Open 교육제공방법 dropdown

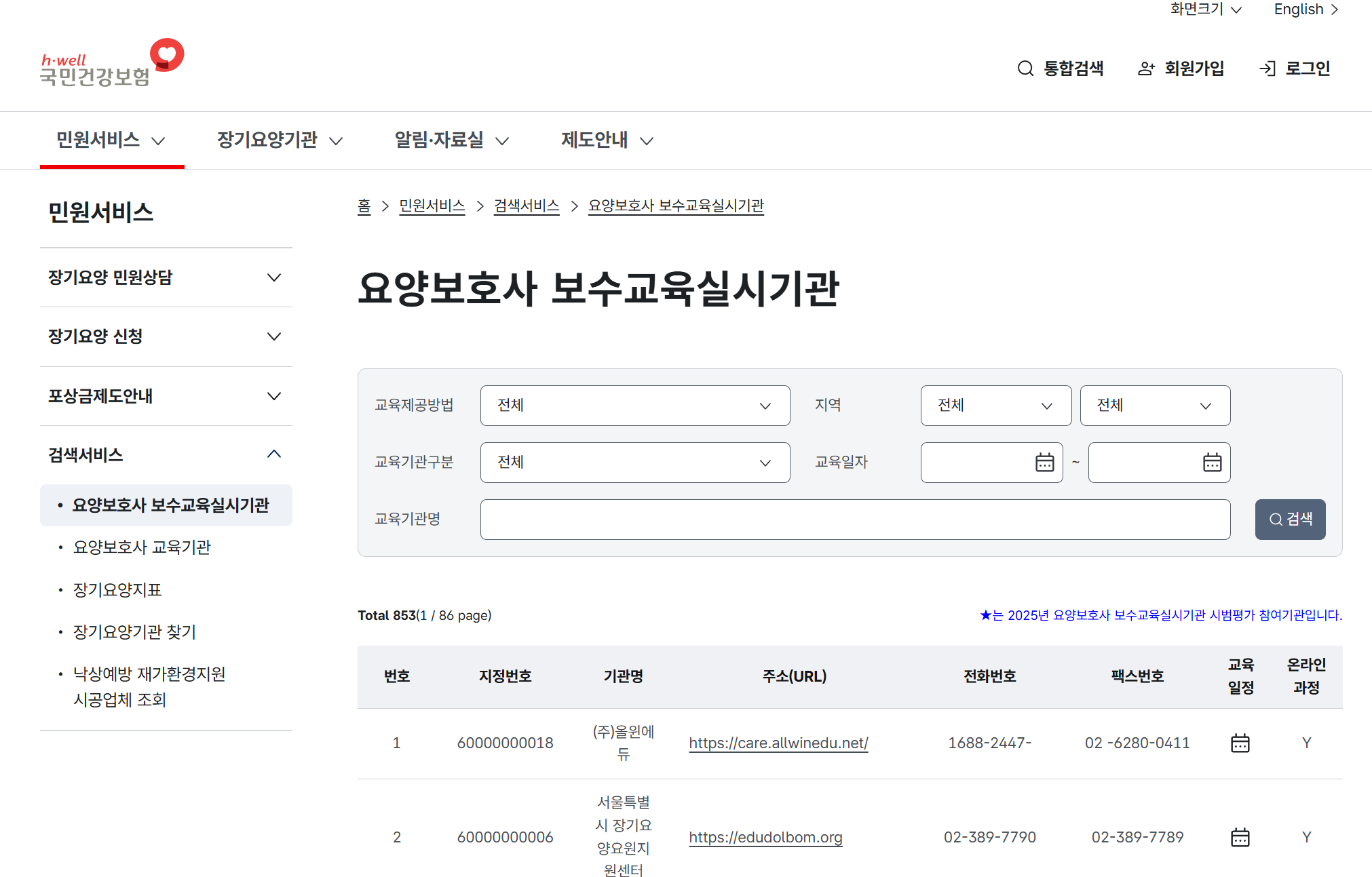click(635, 406)
